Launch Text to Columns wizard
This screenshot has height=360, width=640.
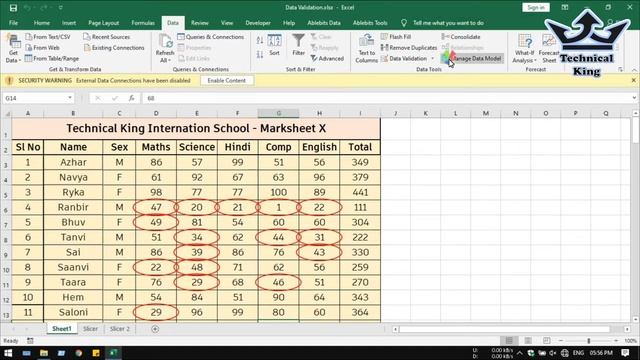coord(366,49)
